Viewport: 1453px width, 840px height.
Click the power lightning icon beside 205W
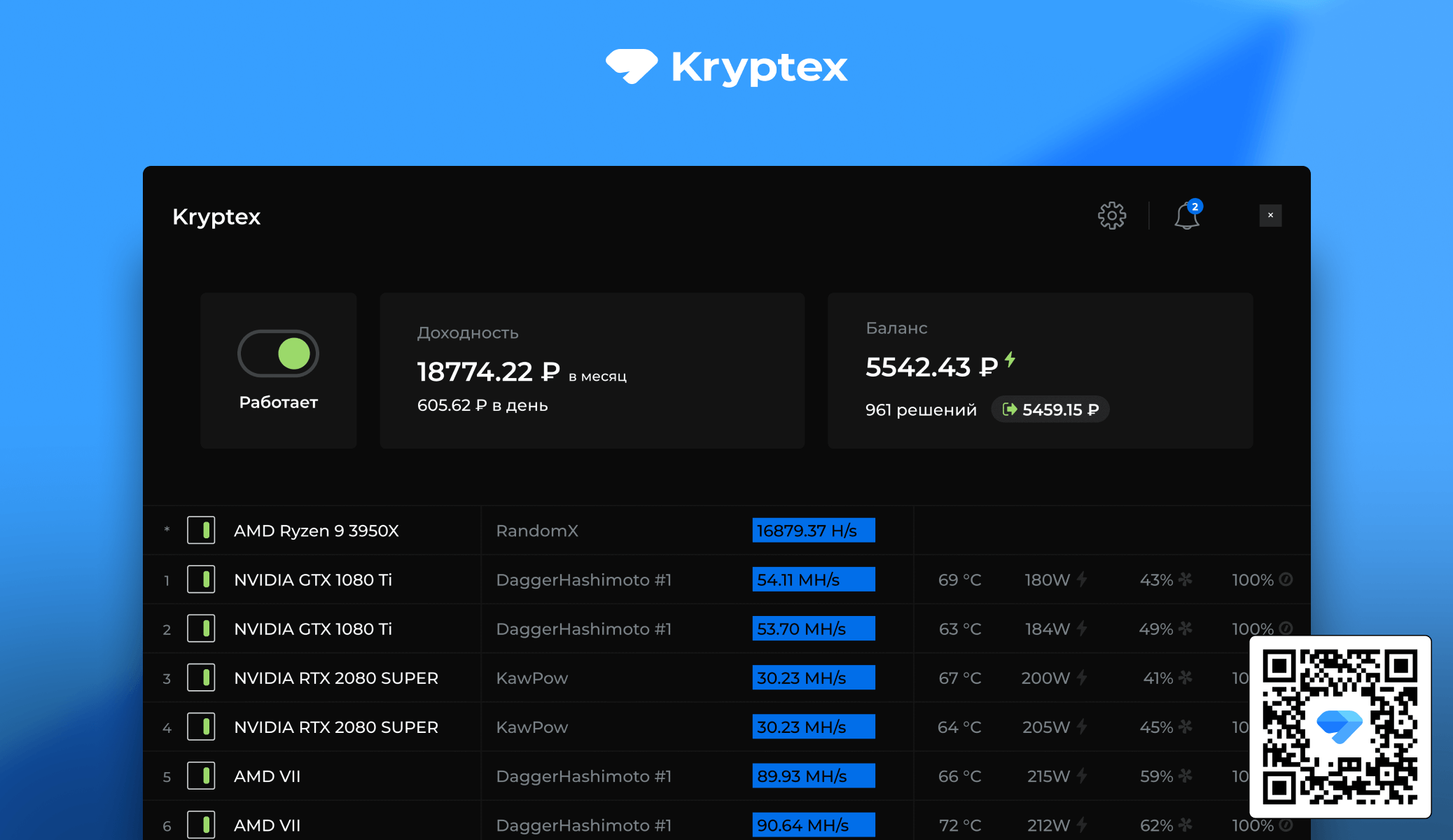tap(1082, 727)
